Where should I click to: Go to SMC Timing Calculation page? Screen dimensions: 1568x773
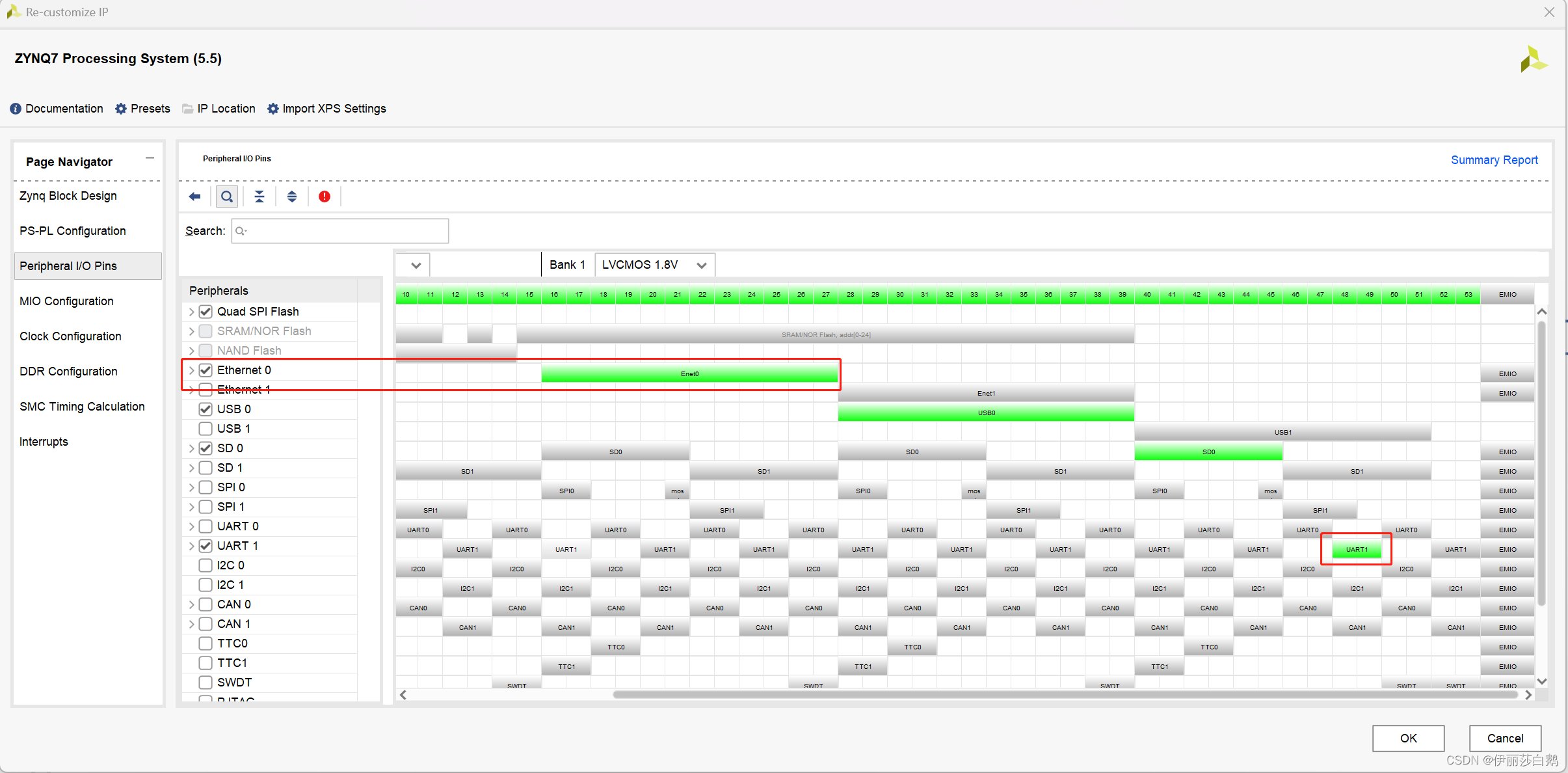(82, 407)
